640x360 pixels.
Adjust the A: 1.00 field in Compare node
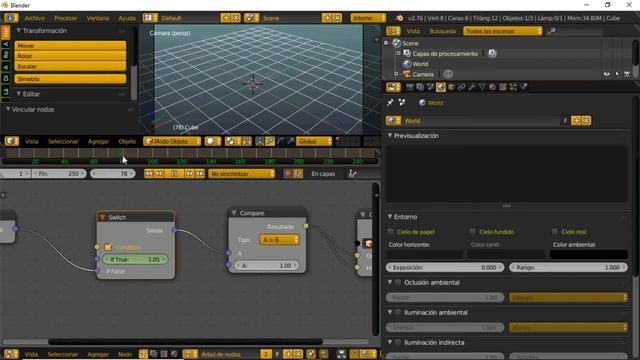[x=267, y=265]
